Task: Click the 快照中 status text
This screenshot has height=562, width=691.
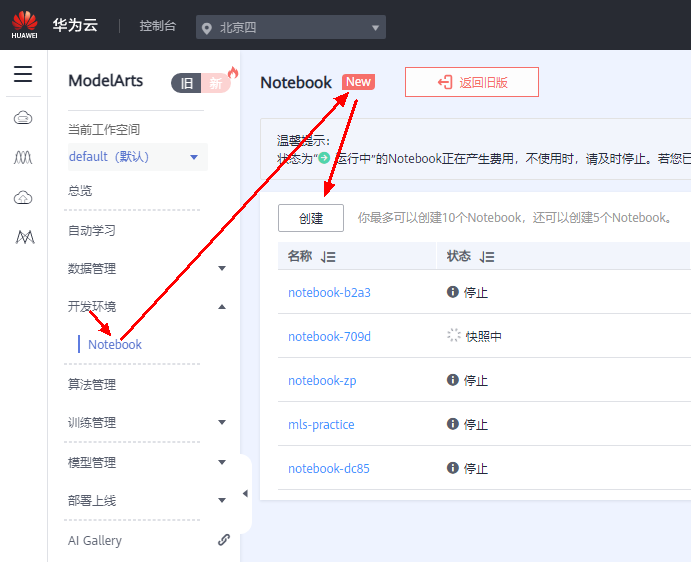Action: [483, 336]
